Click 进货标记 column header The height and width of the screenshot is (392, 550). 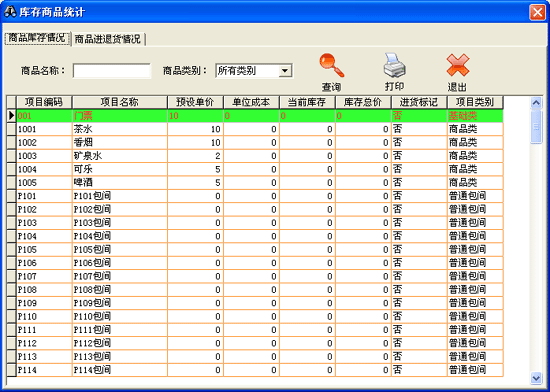click(x=419, y=102)
